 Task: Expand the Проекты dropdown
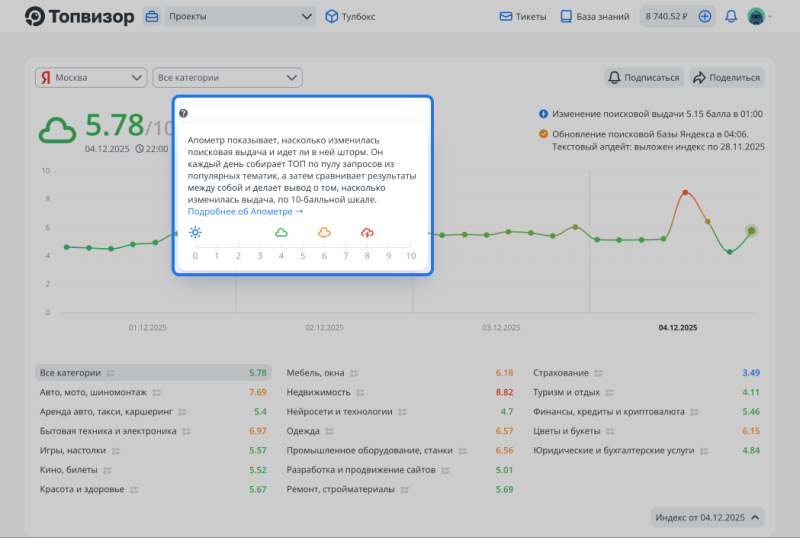click(x=240, y=16)
